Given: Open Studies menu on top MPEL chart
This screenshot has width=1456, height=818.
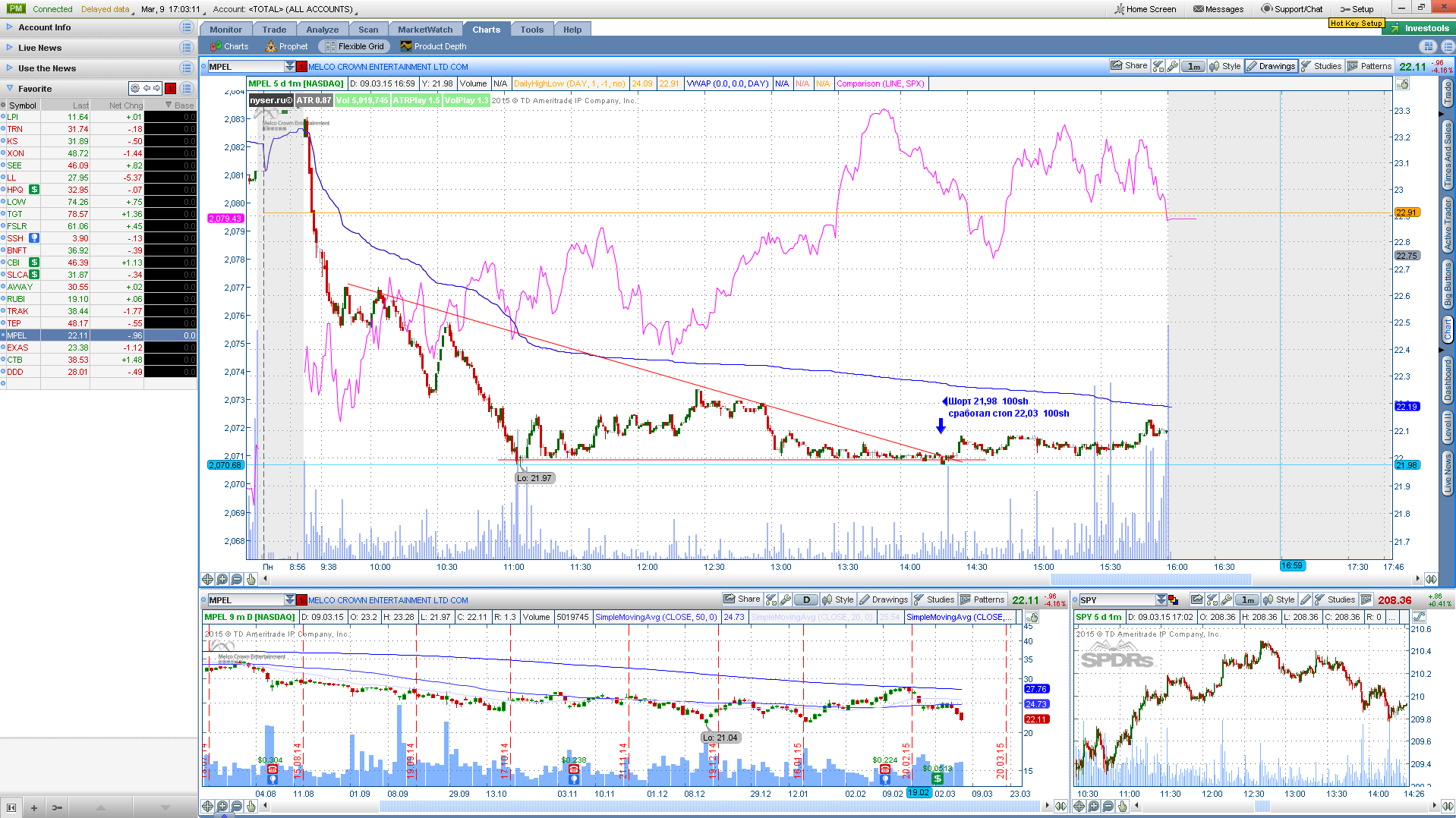Looking at the screenshot, I should click(1322, 66).
